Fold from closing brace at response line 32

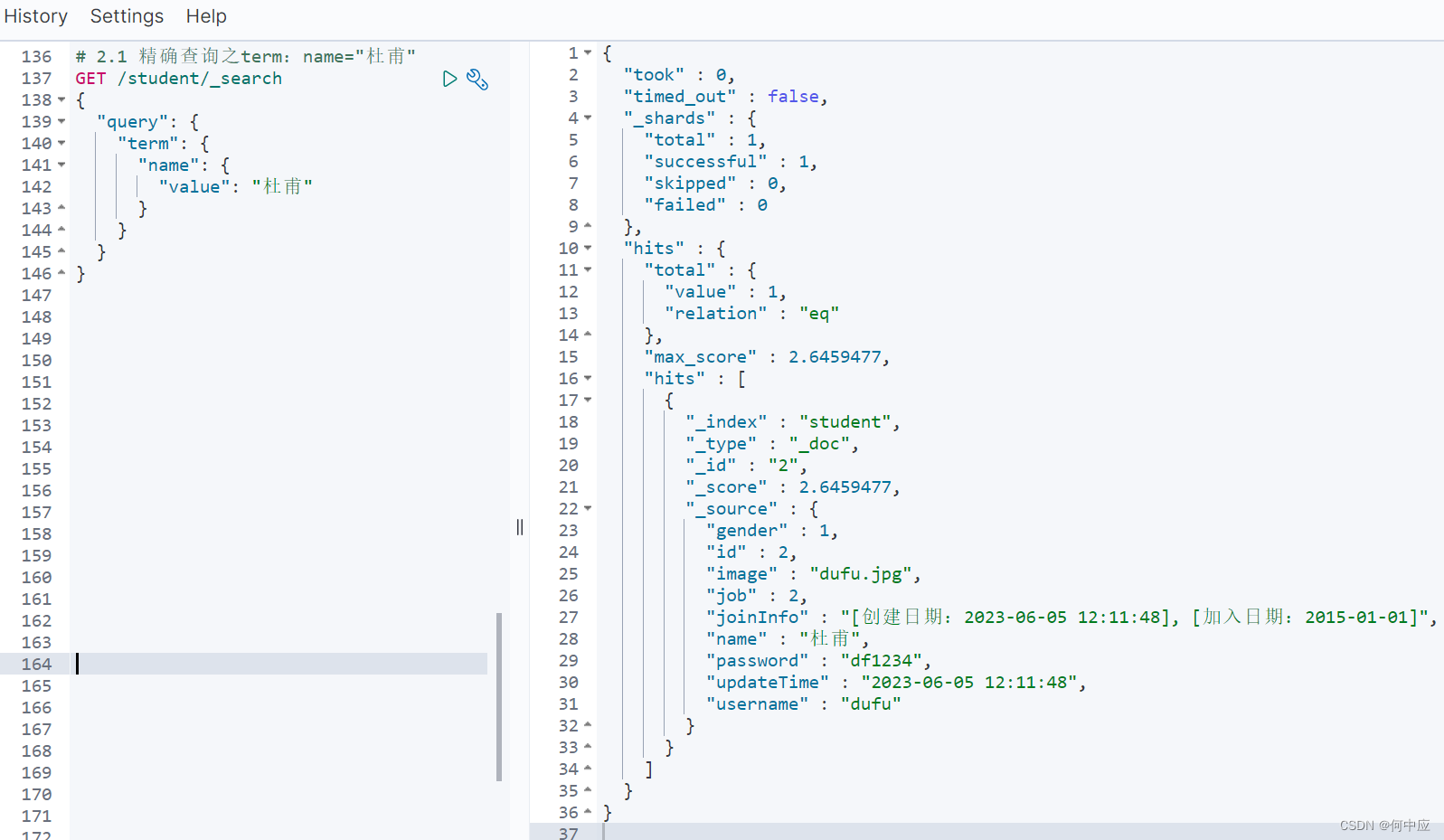click(588, 726)
